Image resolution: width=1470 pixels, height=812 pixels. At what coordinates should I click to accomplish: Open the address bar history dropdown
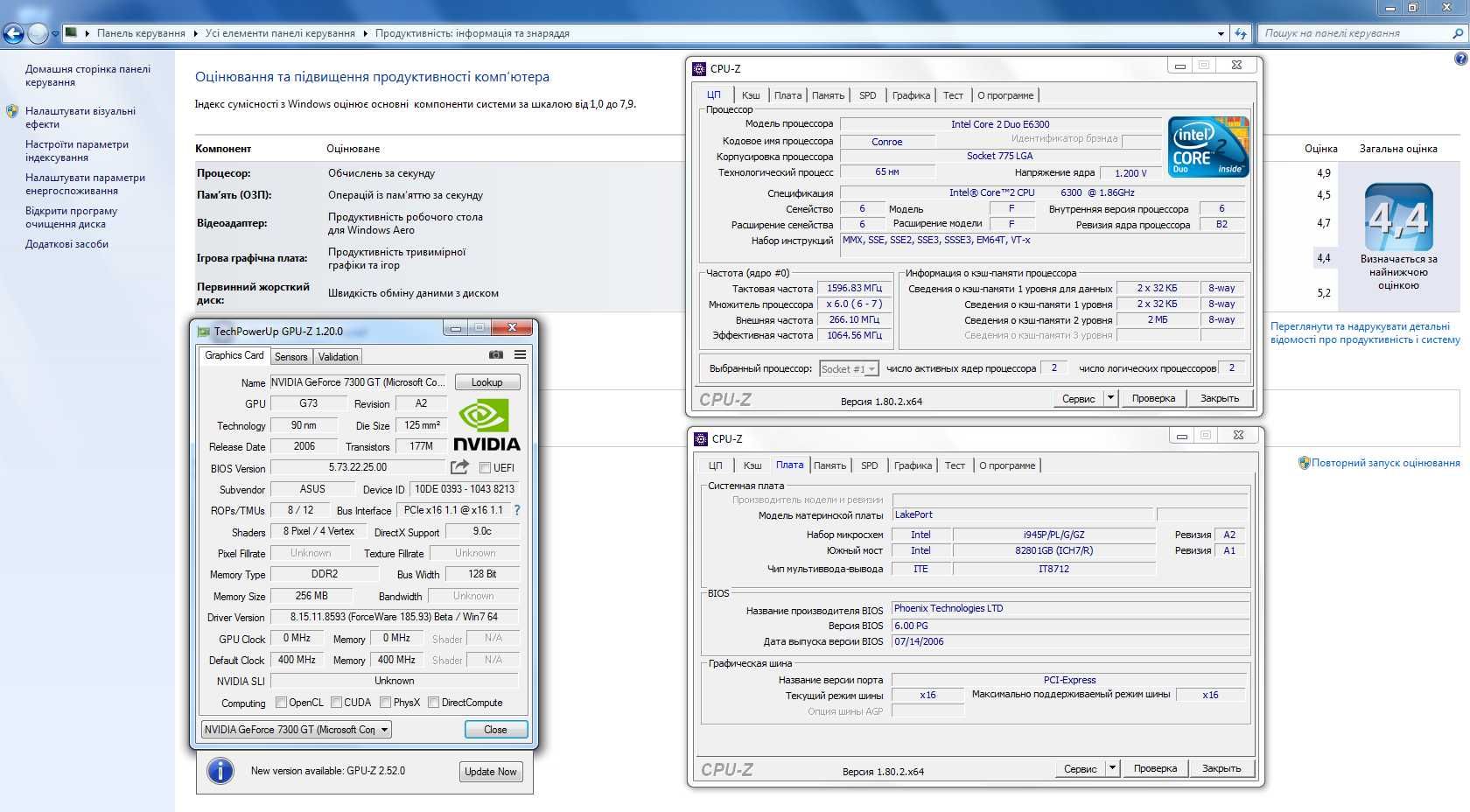click(1221, 33)
